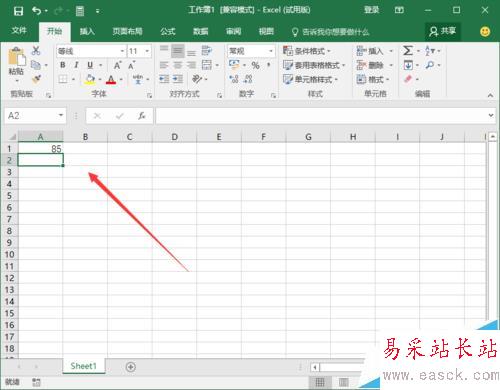Open the Fill down tool
The width and height of the screenshot is (500, 390).
point(408,65)
